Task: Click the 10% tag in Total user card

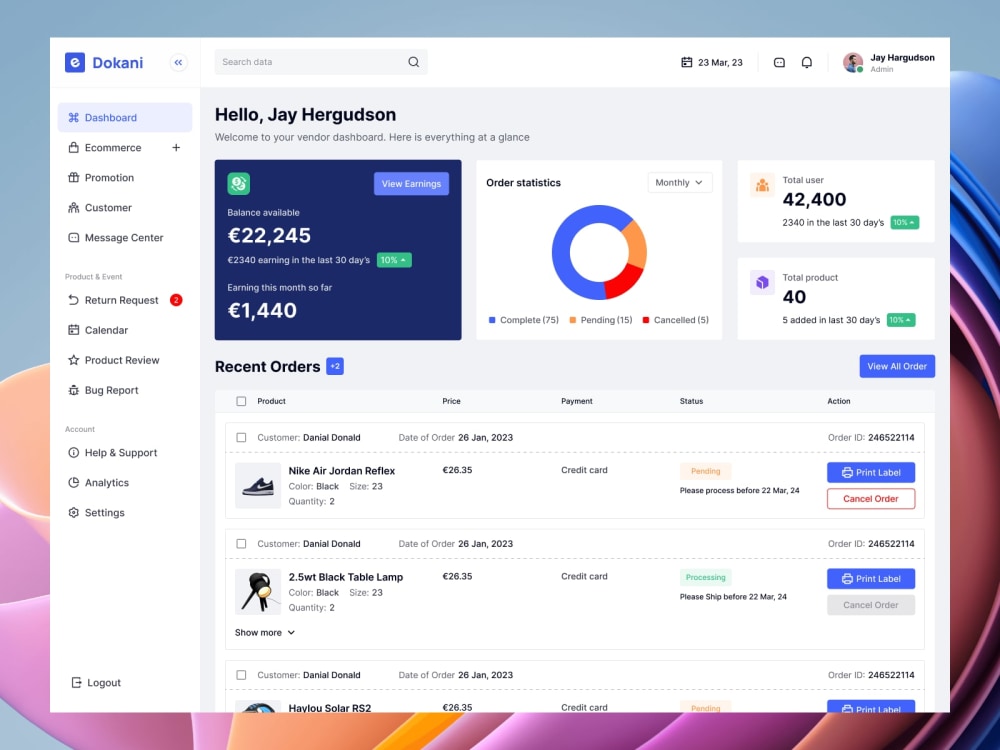Action: point(904,223)
